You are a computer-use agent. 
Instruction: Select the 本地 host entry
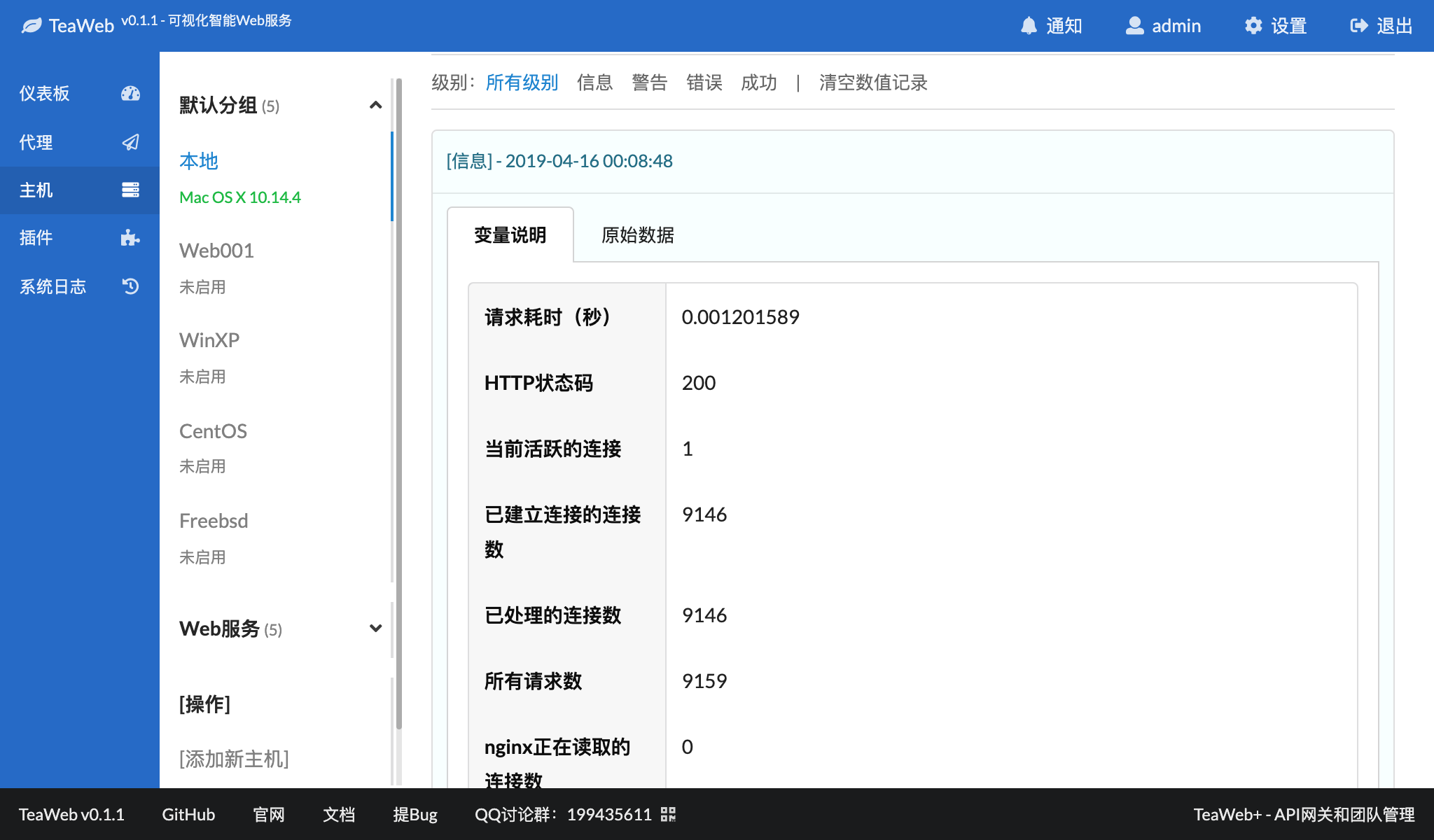199,161
